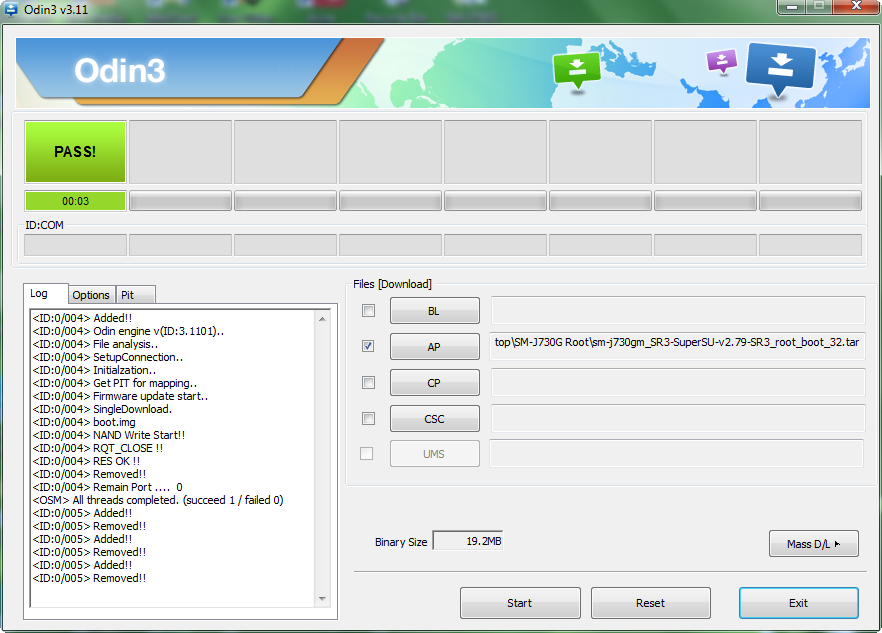This screenshot has height=633, width=882.
Task: Click log line 'Get PIT for mapping..'
Action: [x=115, y=383]
